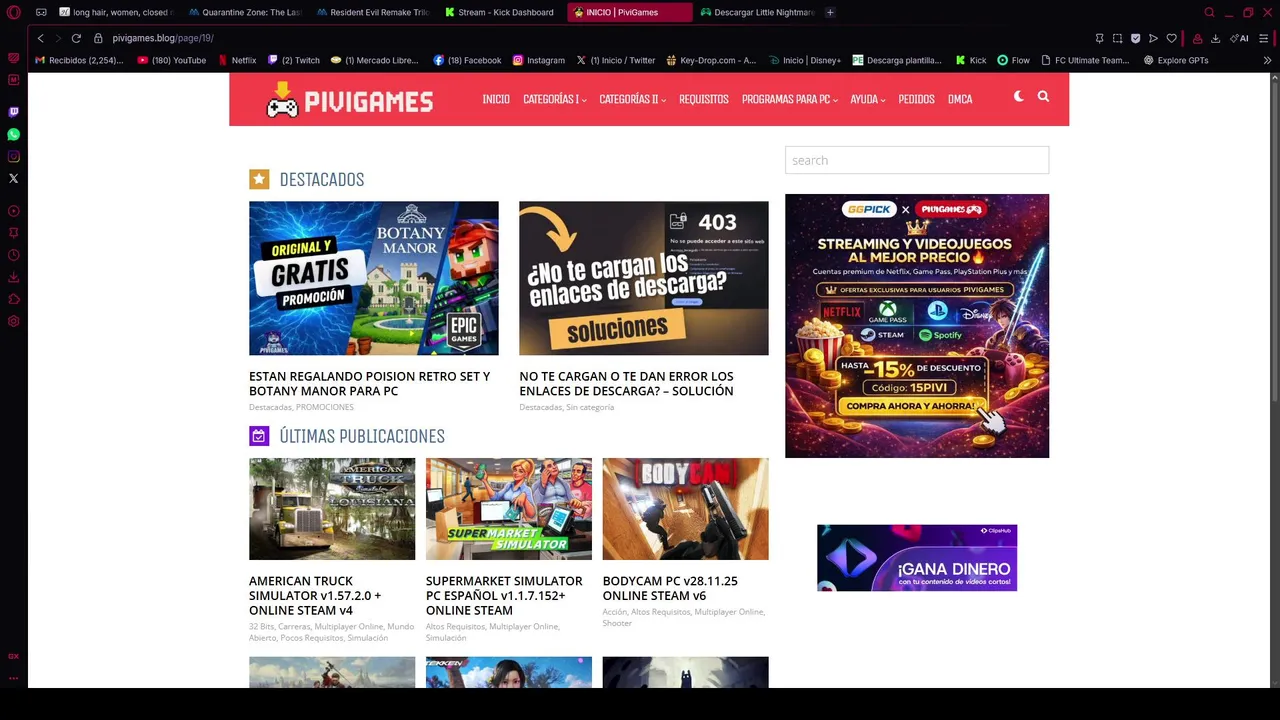Screen dimensions: 1280x720
Task: Click the PiviGames logo
Action: click(350, 99)
